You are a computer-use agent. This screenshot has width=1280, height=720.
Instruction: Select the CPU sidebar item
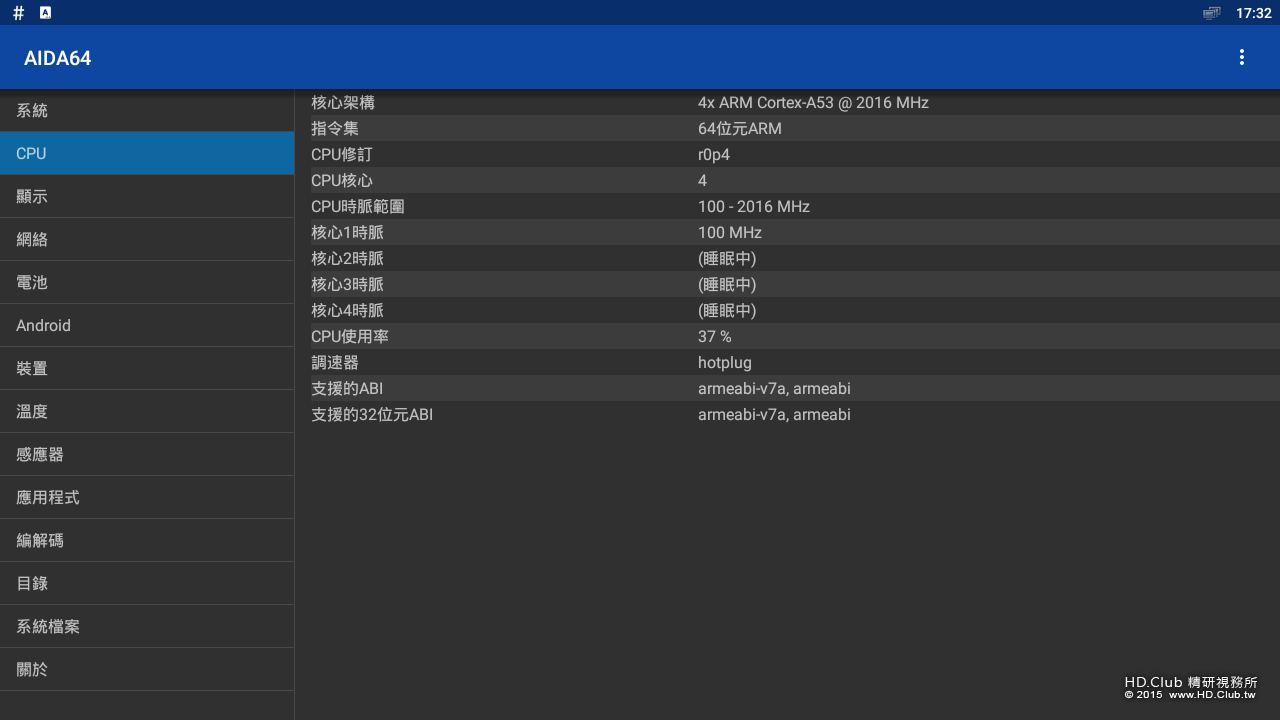click(147, 153)
